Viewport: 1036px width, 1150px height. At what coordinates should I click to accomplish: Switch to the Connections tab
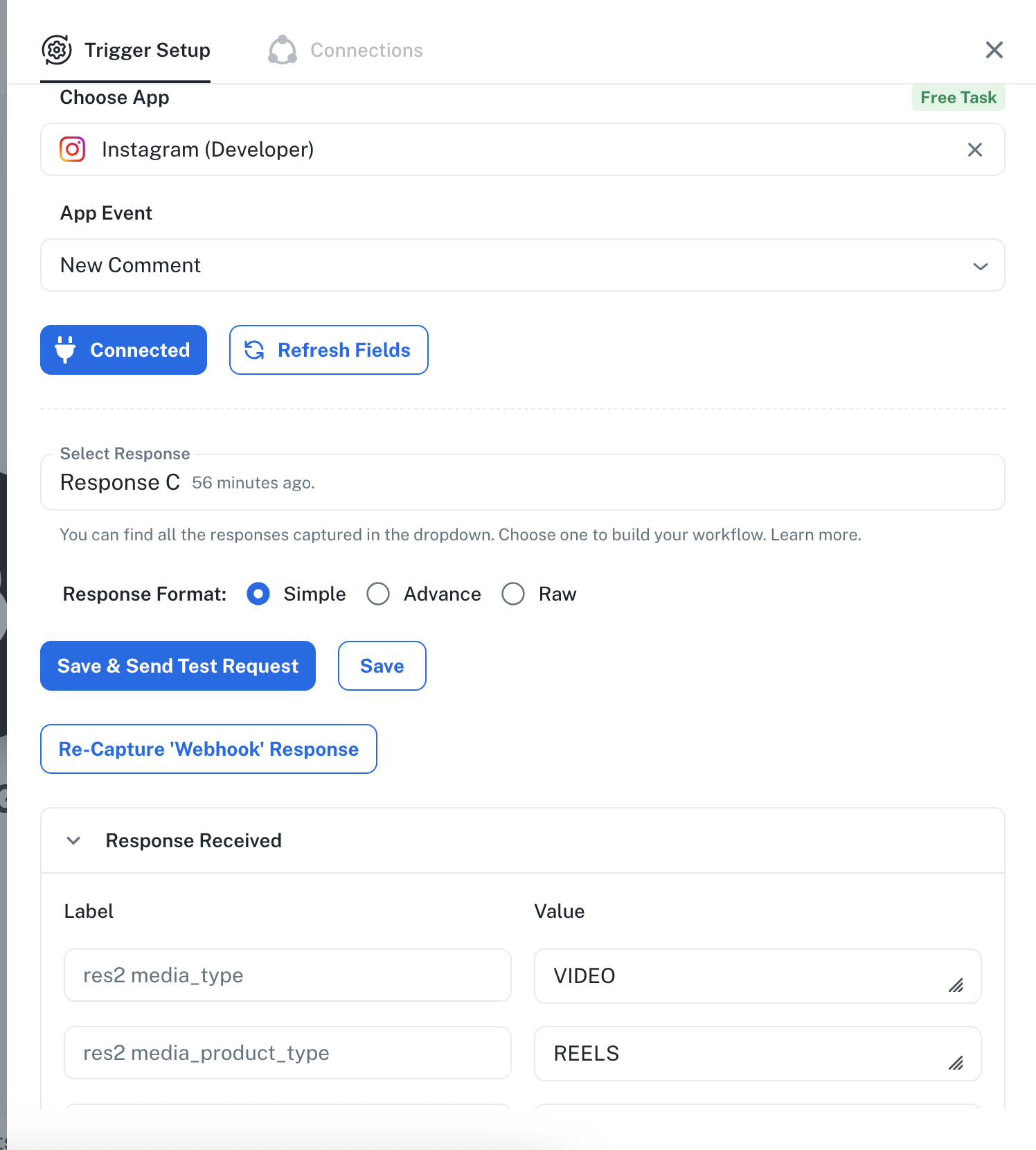point(346,50)
